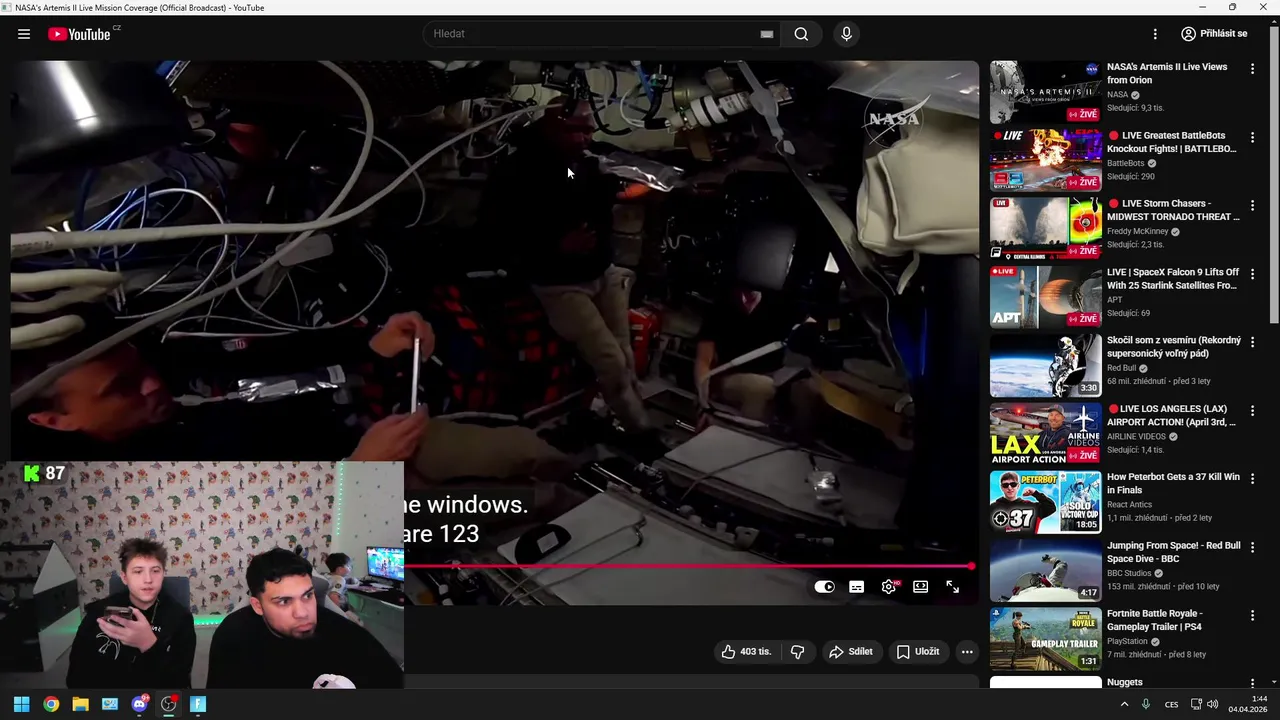Open options menu for Storm Chasers video
The height and width of the screenshot is (720, 1280).
pyautogui.click(x=1252, y=205)
